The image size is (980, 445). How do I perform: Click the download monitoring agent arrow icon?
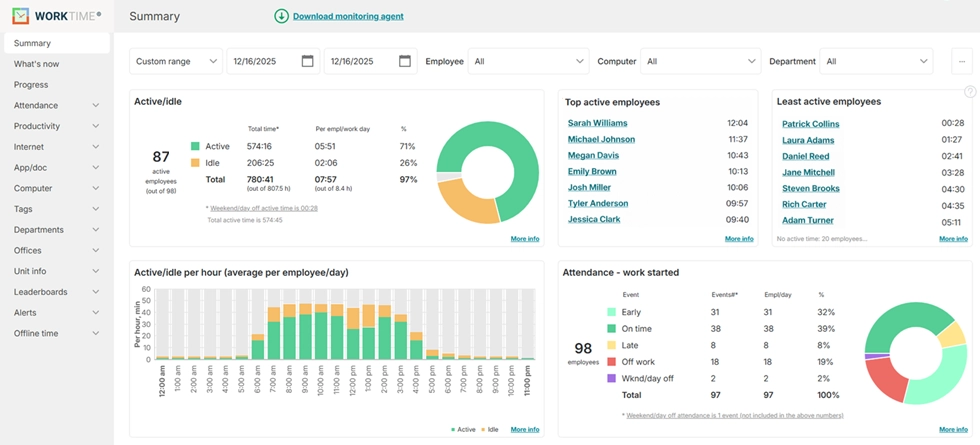[x=281, y=16]
